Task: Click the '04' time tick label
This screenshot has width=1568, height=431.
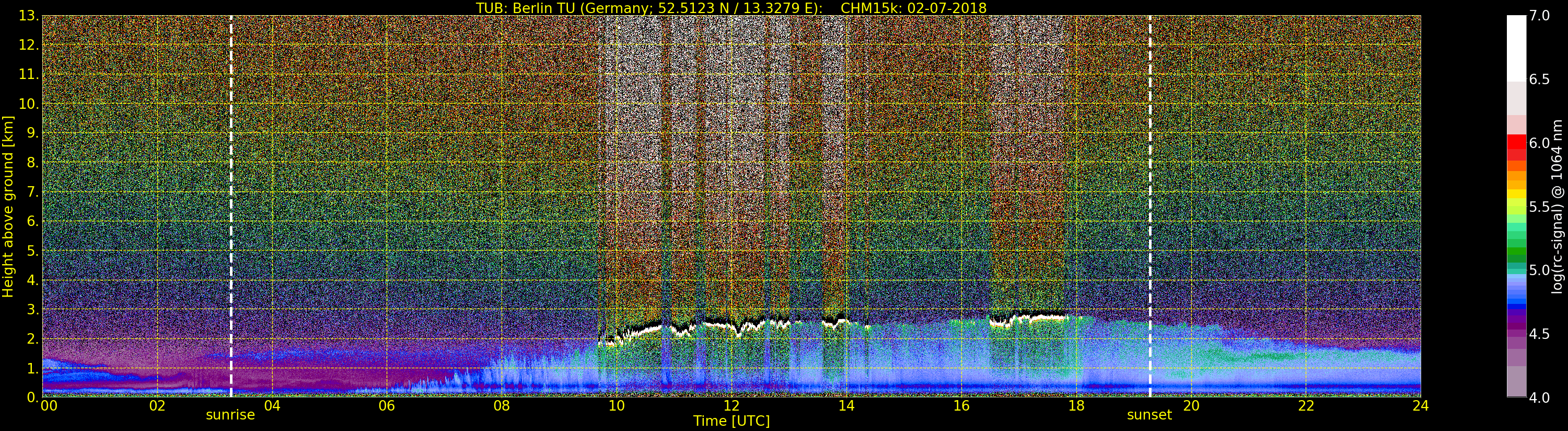Action: click(272, 405)
